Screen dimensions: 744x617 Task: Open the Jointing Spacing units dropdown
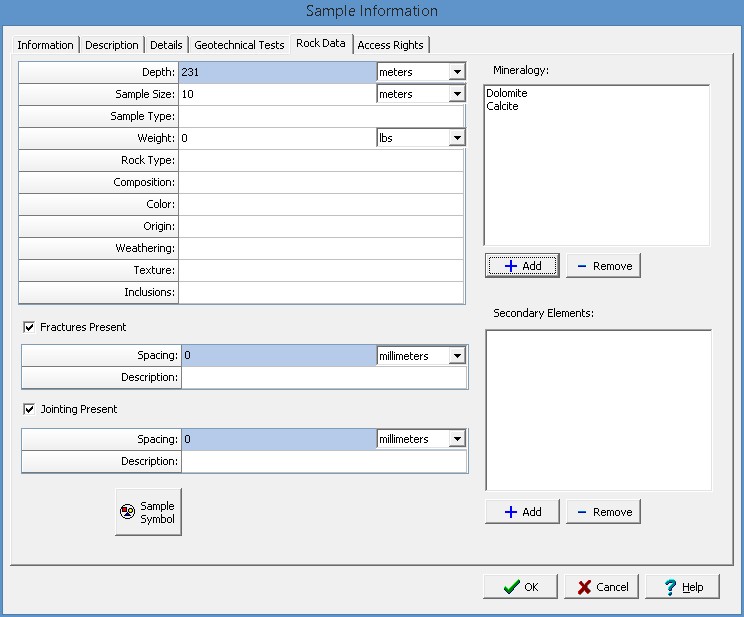[x=457, y=439]
